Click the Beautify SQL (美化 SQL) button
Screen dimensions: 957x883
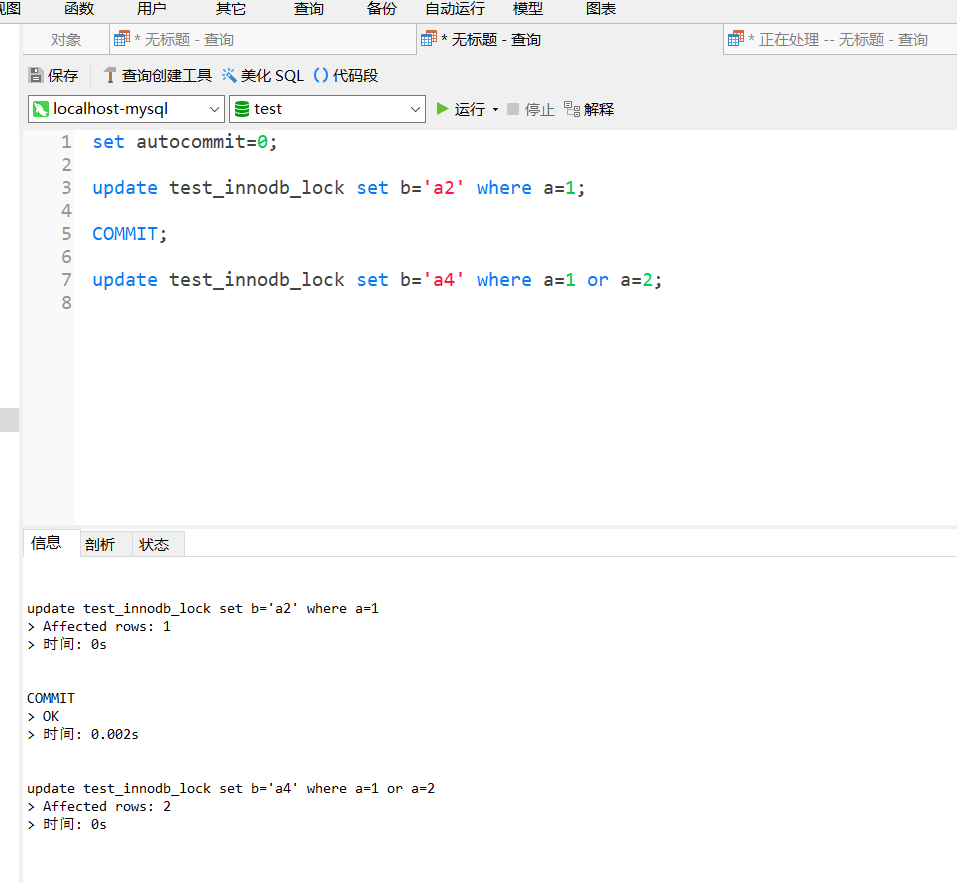(x=263, y=75)
